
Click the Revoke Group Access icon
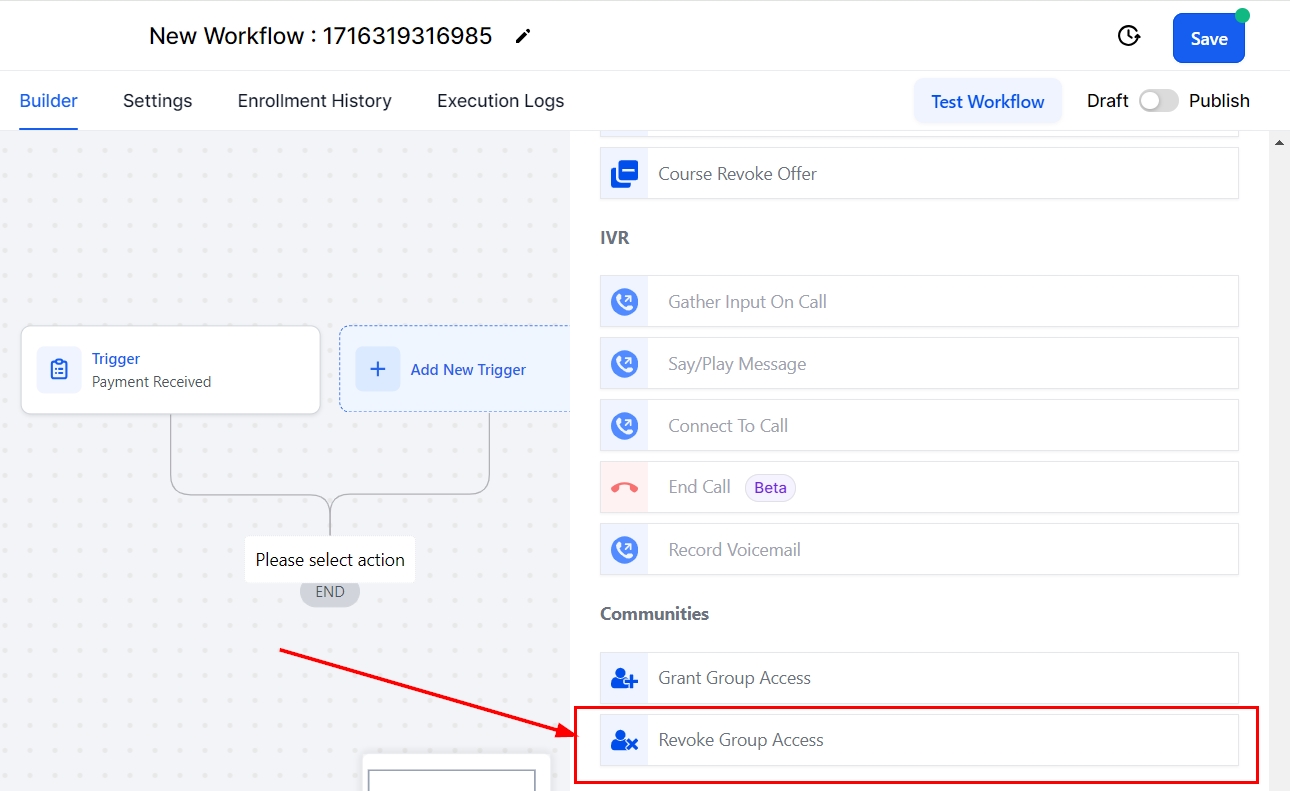point(624,740)
